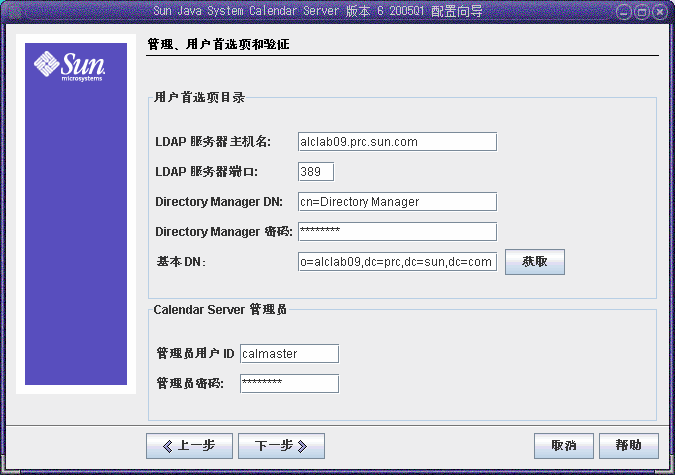Click the window close button in title bar
The width and height of the screenshot is (675, 475).
tap(660, 12)
